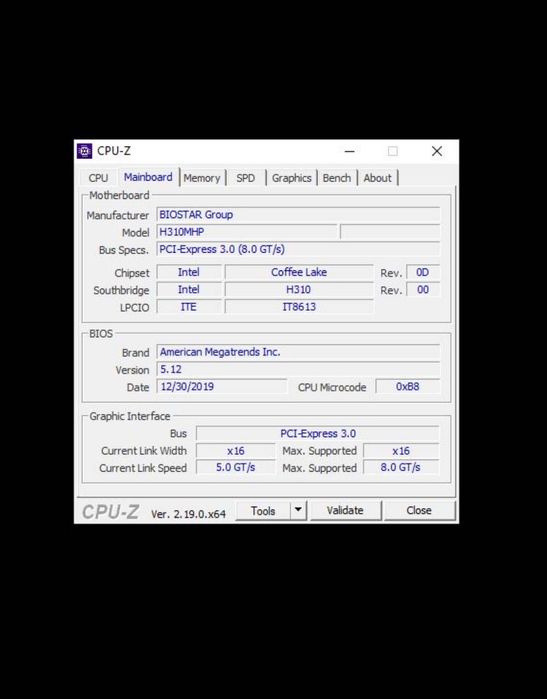Click the Ver. 2.19.0.x64 version text
This screenshot has height=699, width=547.
click(189, 514)
